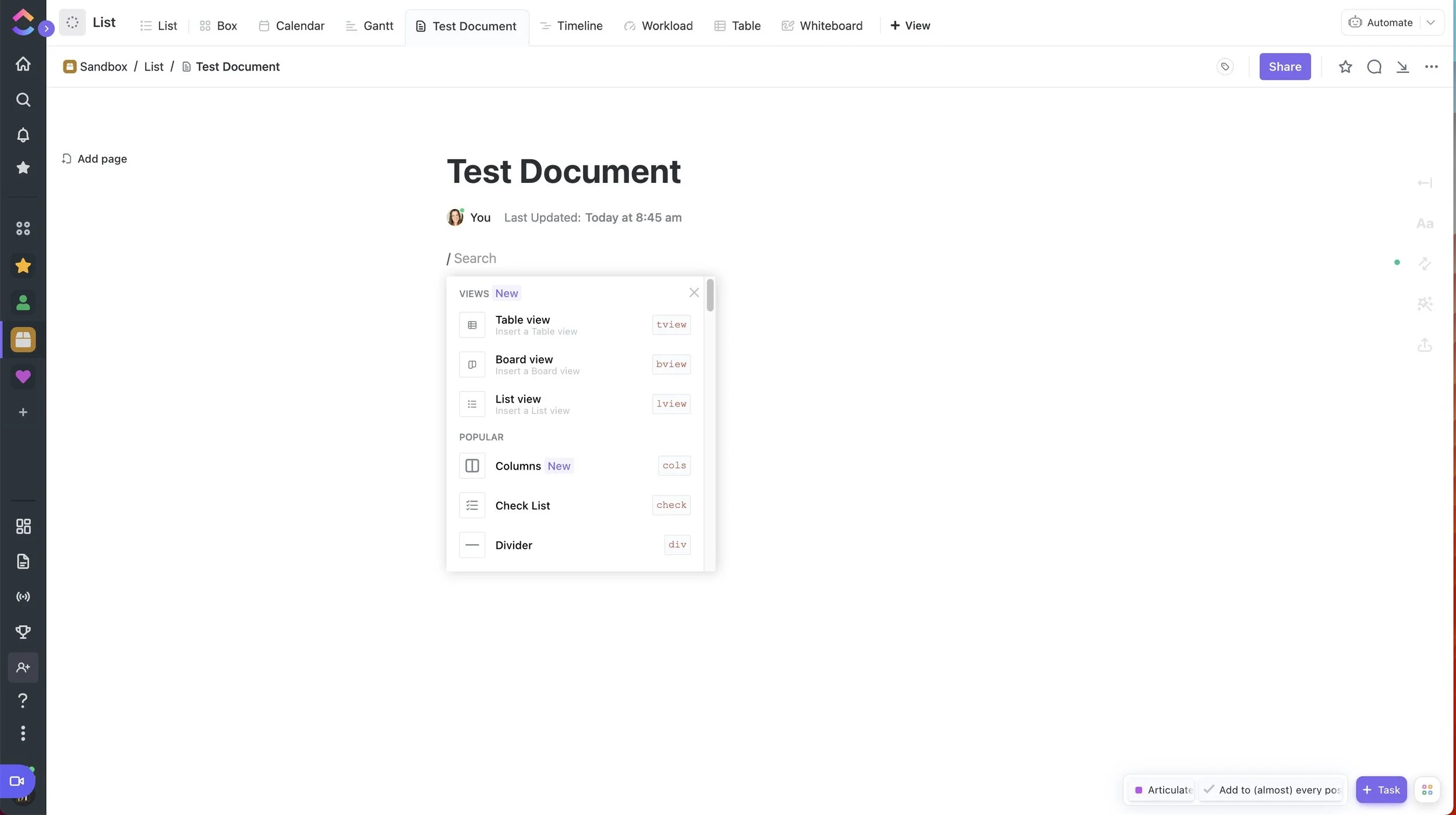This screenshot has height=815, width=1456.
Task: Click the slash menu scrollbar thumb
Action: click(710, 295)
